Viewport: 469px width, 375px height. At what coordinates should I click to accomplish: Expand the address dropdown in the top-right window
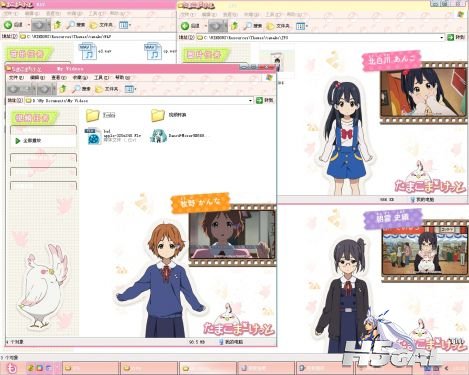pyautogui.click(x=442, y=37)
